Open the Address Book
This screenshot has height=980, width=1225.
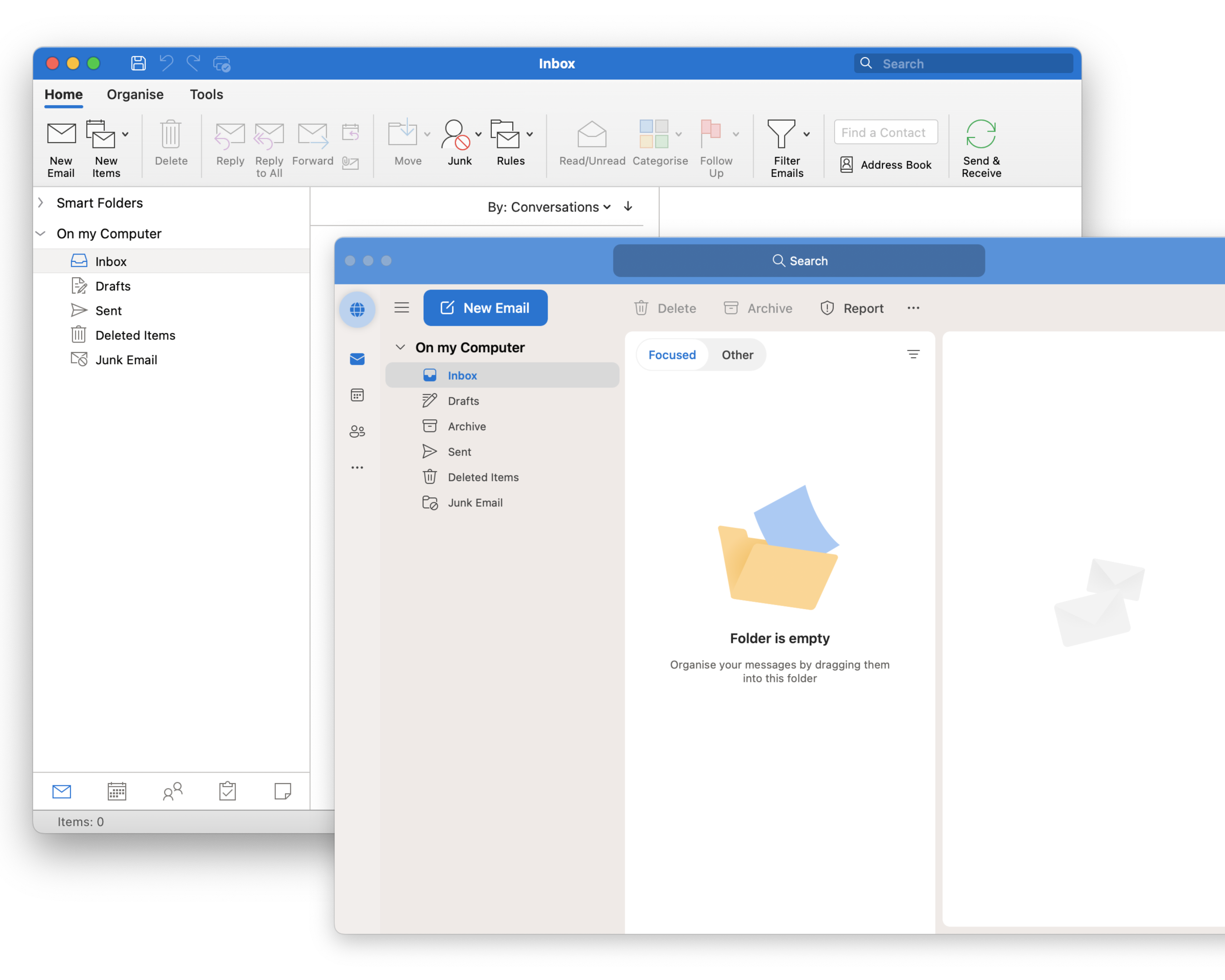click(886, 165)
